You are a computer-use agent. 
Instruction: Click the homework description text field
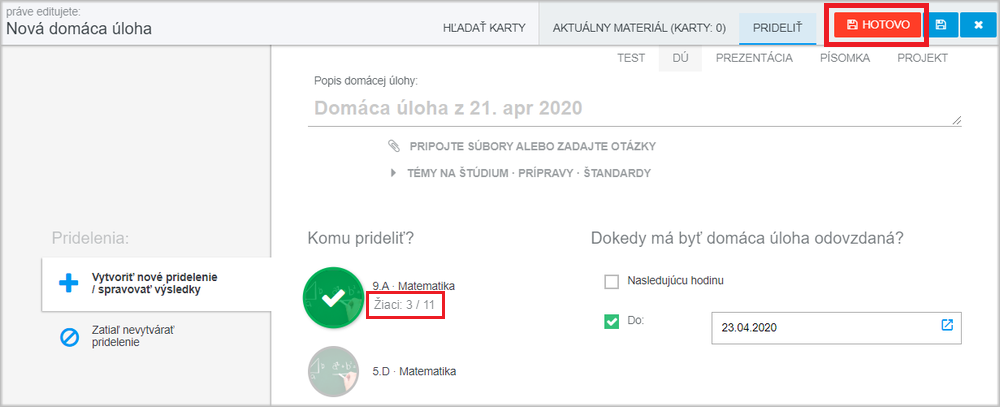click(635, 108)
